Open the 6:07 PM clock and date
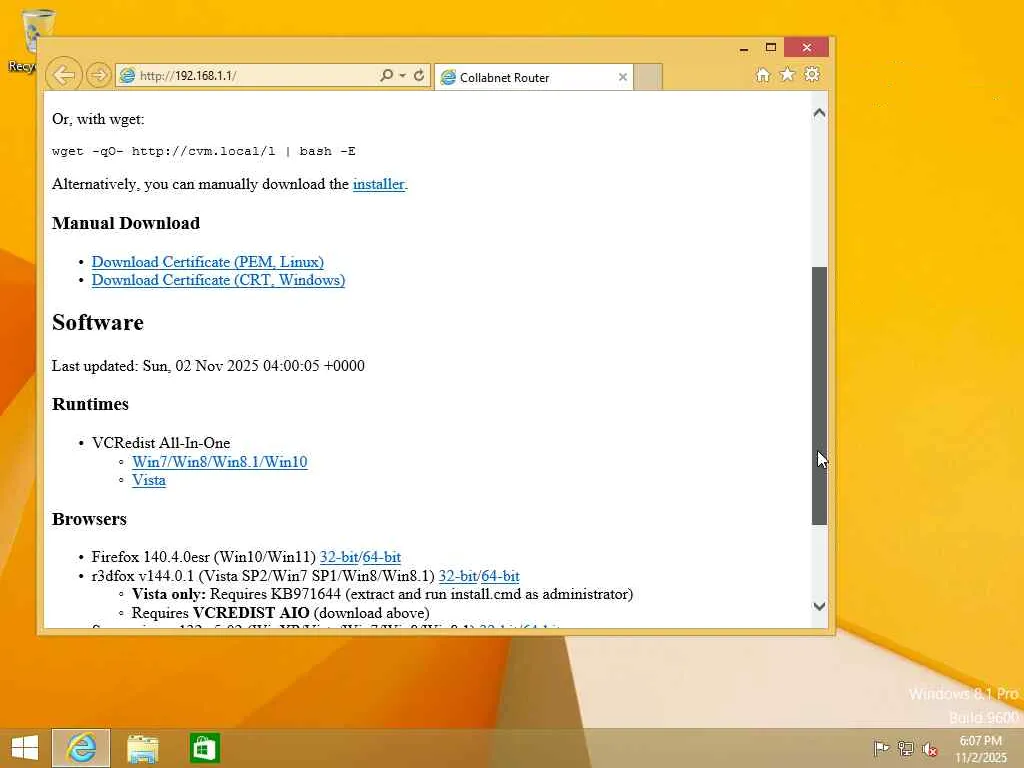The width and height of the screenshot is (1024, 768). click(981, 748)
